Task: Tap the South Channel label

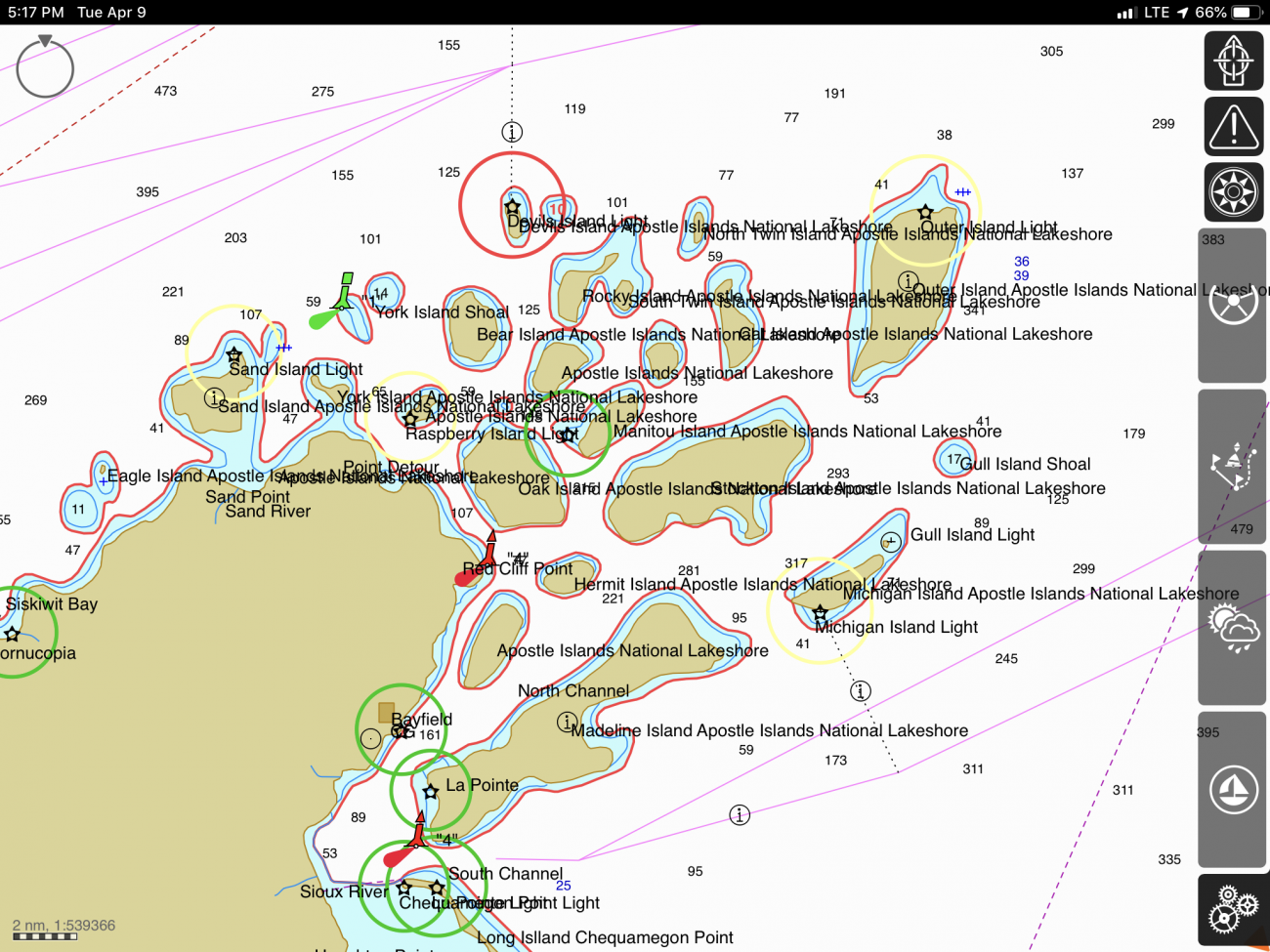Action: point(506,874)
